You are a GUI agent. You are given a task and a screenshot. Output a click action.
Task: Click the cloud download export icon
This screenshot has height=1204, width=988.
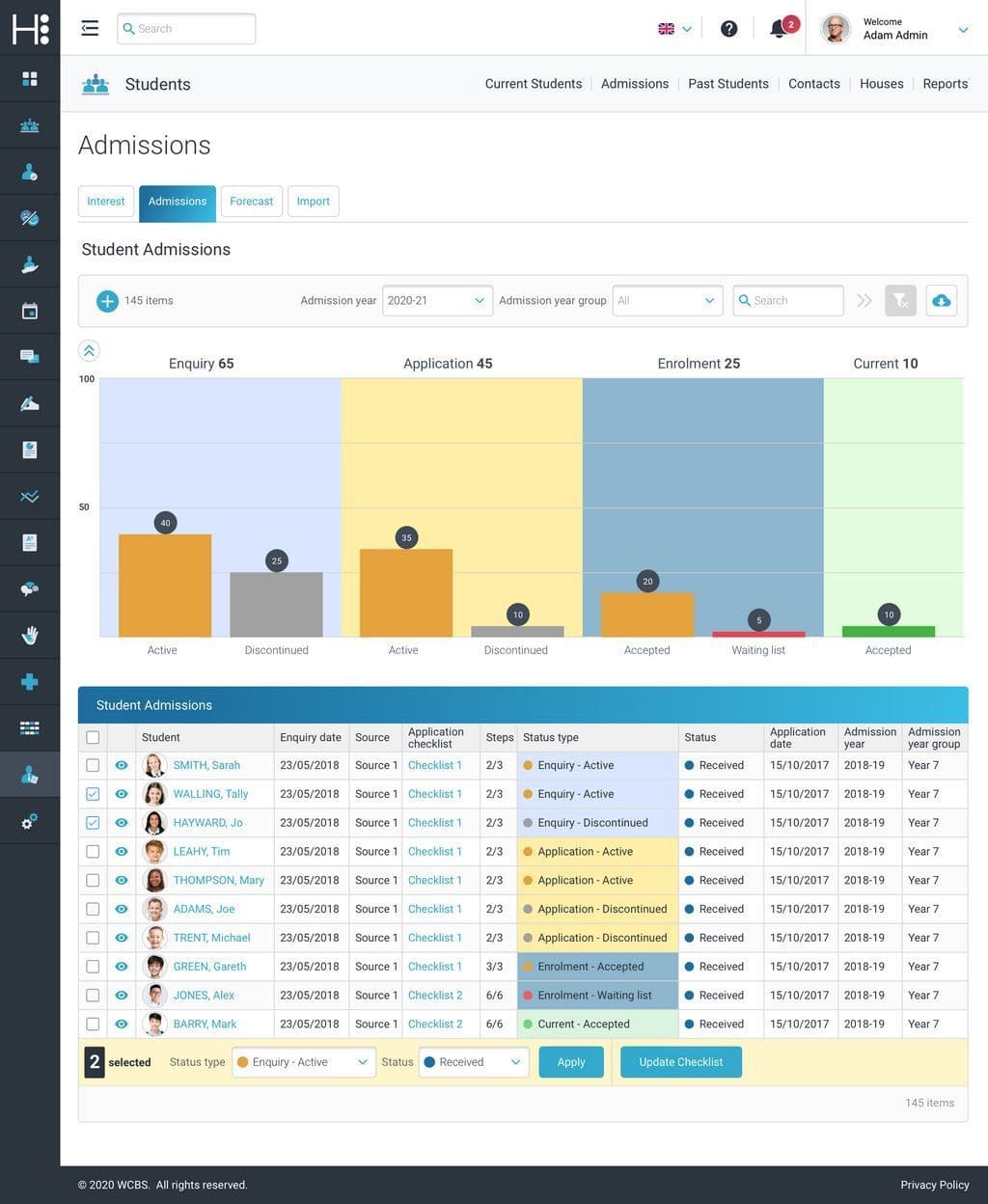pyautogui.click(x=941, y=300)
